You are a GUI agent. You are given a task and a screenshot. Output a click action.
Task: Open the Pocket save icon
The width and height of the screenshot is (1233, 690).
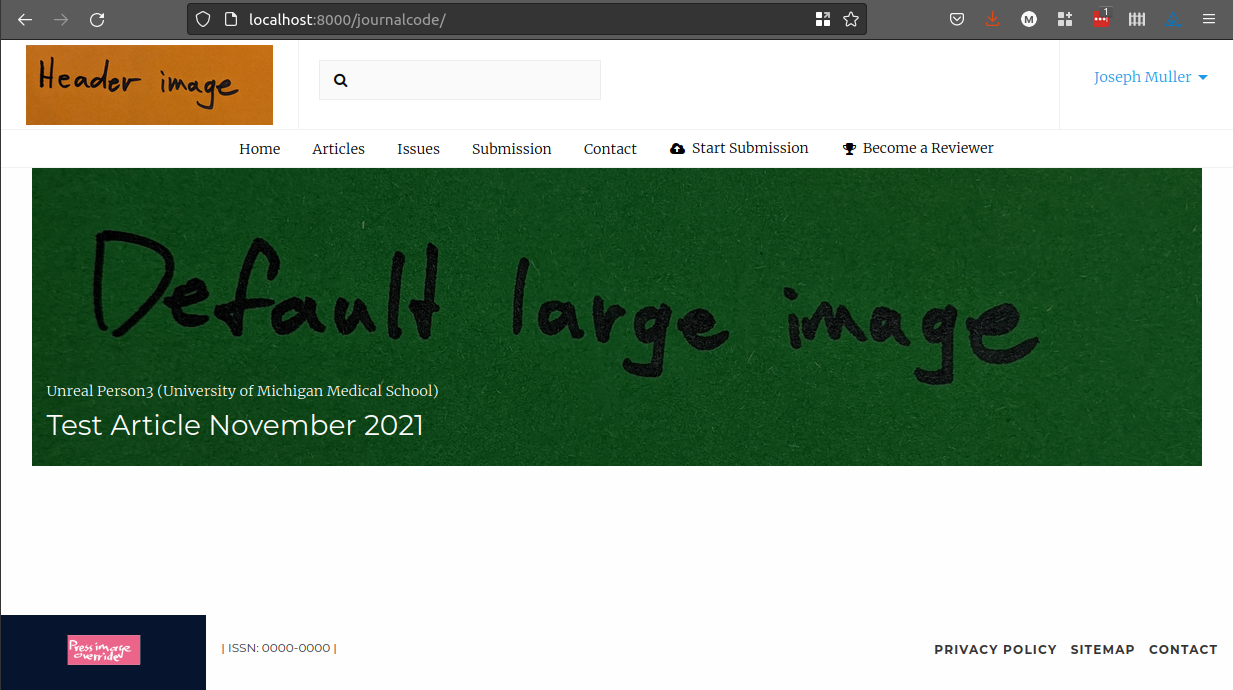pyautogui.click(x=957, y=19)
